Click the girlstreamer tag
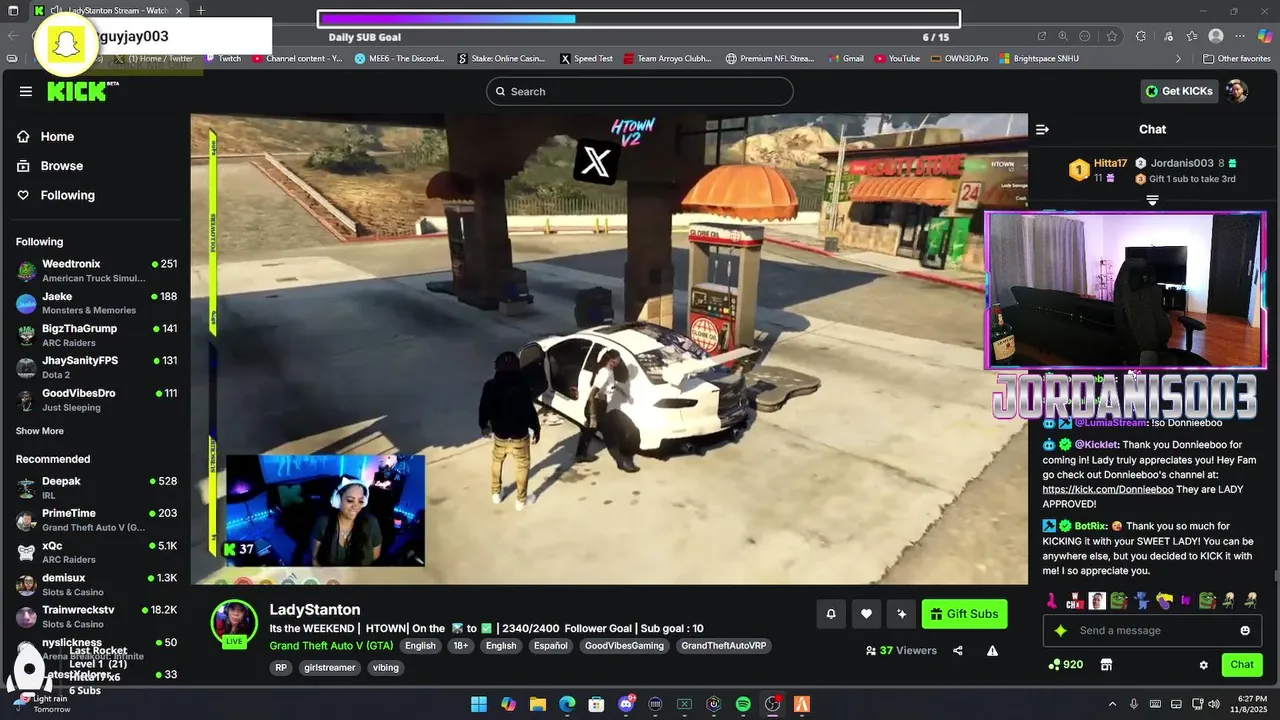 coord(330,668)
